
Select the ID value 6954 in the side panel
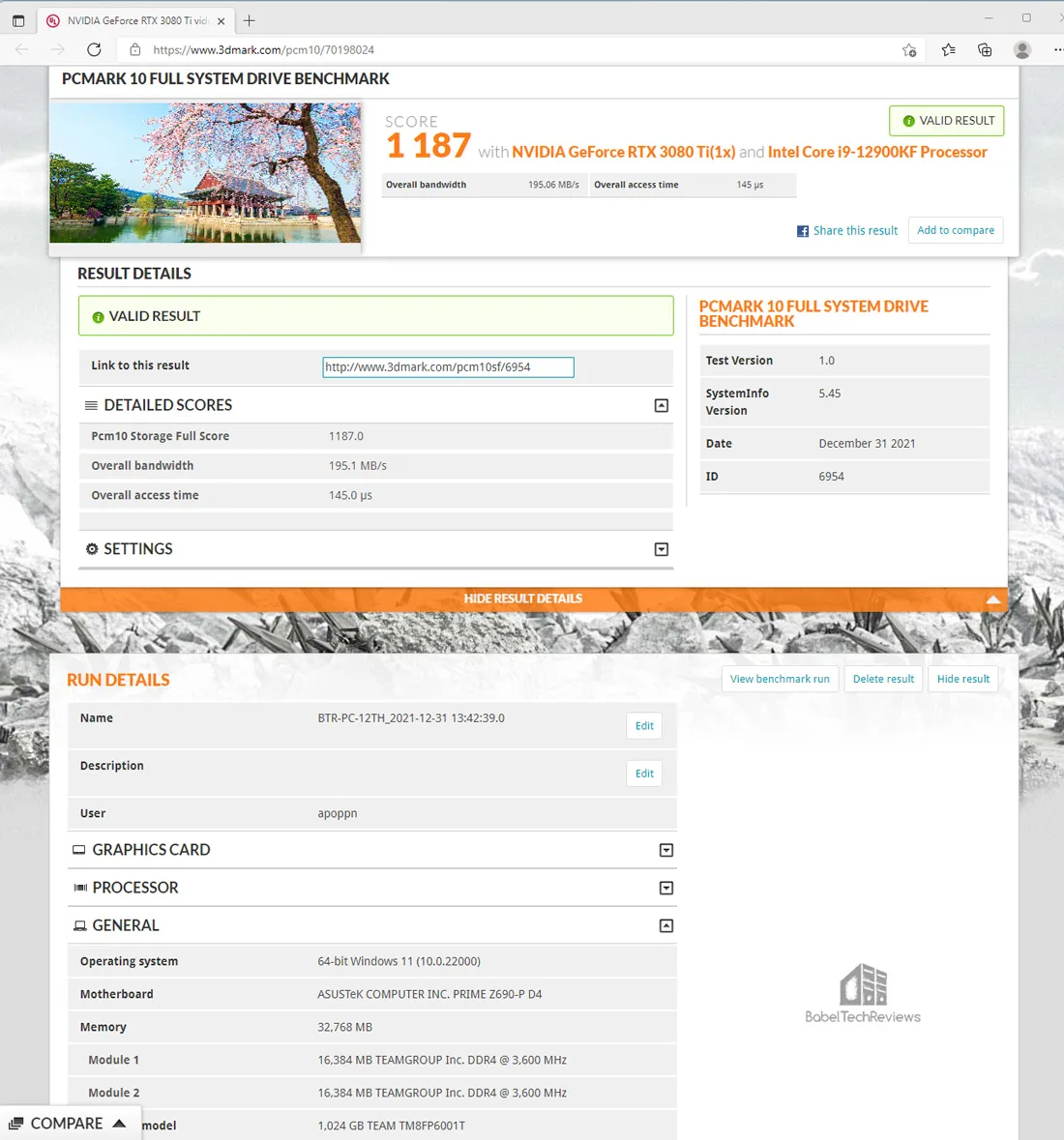pos(831,477)
